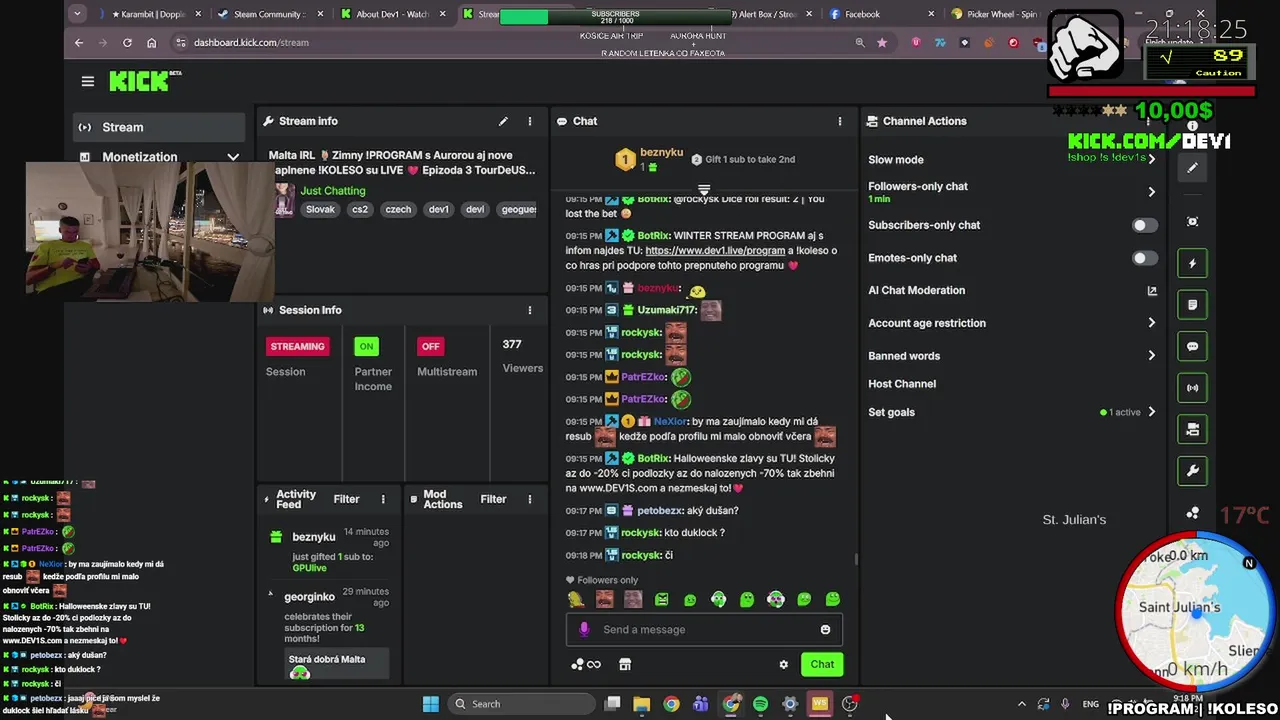Click the chat scrollbar
Image resolution: width=1280 pixels, height=720 pixels.
tap(855, 559)
